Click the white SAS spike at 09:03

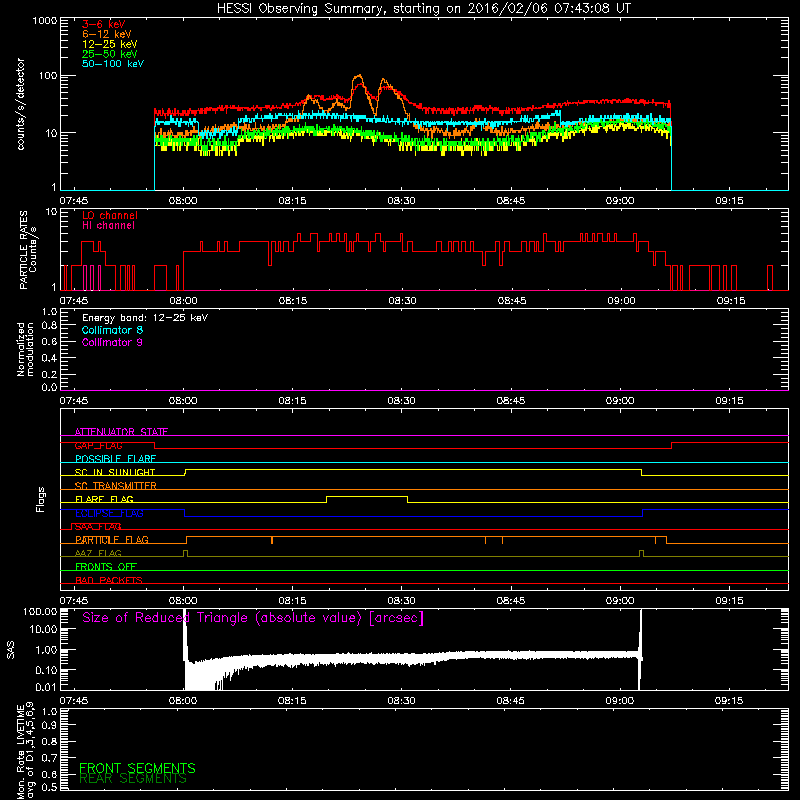(x=640, y=649)
